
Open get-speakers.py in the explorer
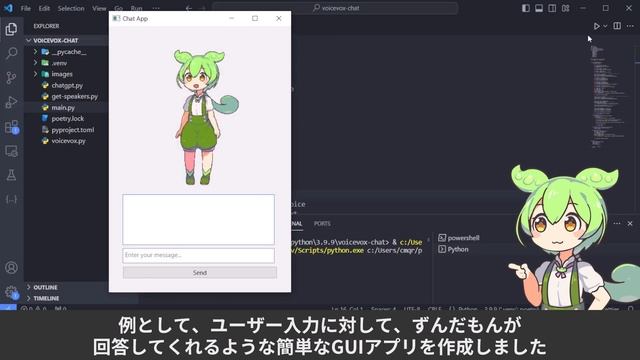coord(74,96)
